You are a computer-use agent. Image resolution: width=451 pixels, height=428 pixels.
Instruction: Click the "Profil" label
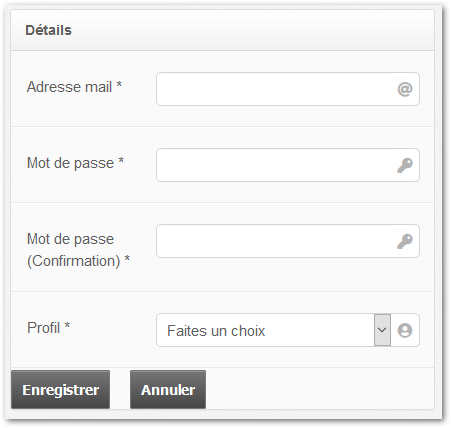pos(43,328)
